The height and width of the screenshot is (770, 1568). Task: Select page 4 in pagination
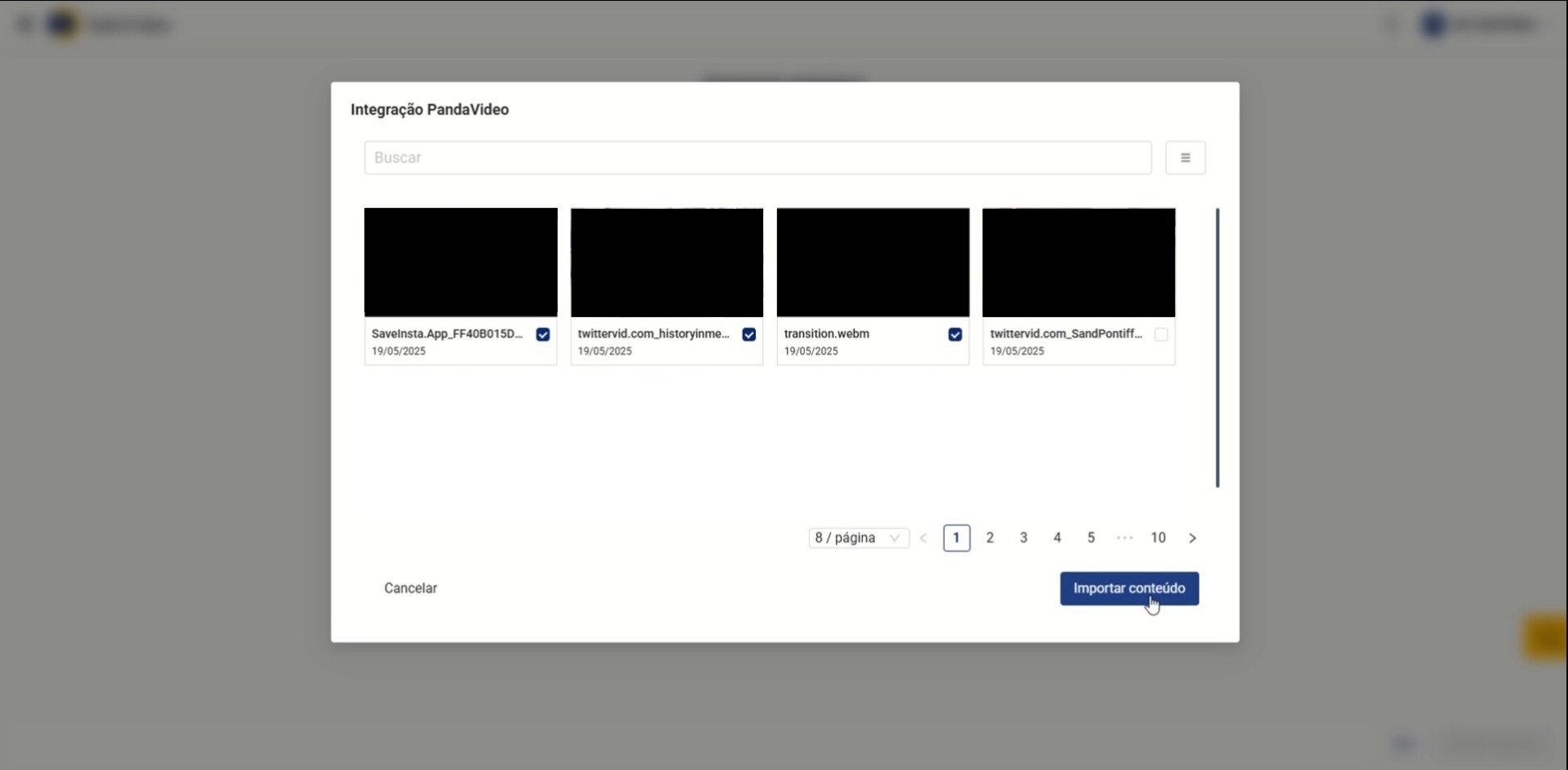coord(1057,538)
